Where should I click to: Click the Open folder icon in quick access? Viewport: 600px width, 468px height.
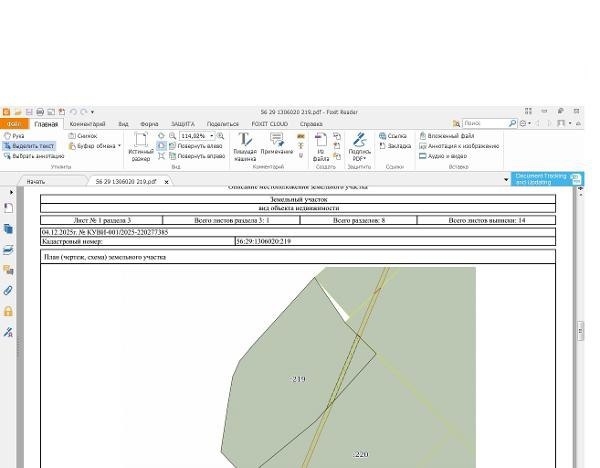pyautogui.click(x=18, y=112)
